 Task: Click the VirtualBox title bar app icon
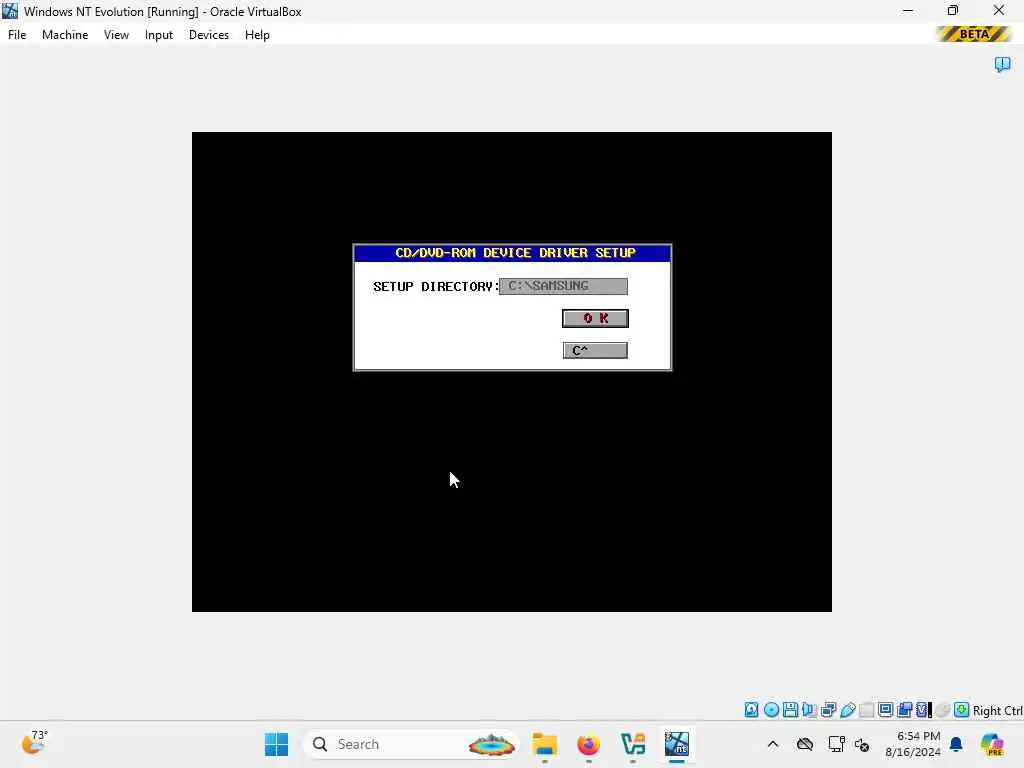(10, 11)
